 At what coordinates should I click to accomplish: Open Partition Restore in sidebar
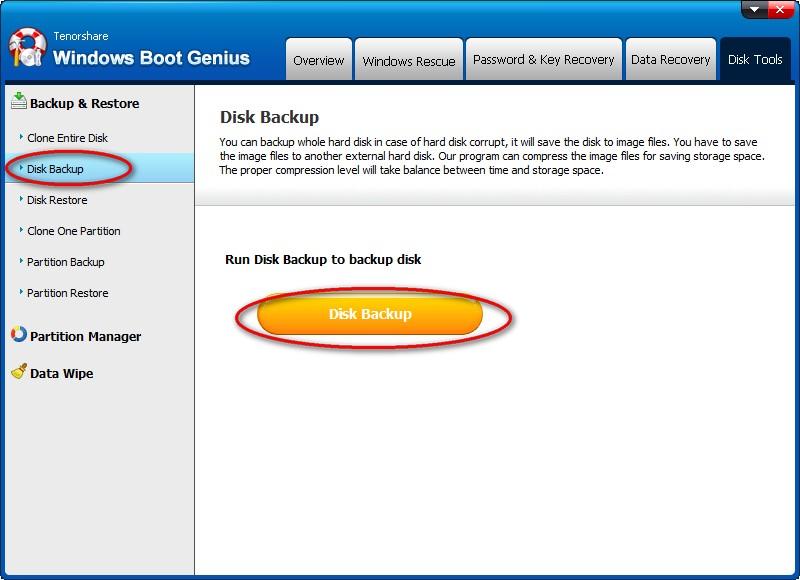pos(67,293)
